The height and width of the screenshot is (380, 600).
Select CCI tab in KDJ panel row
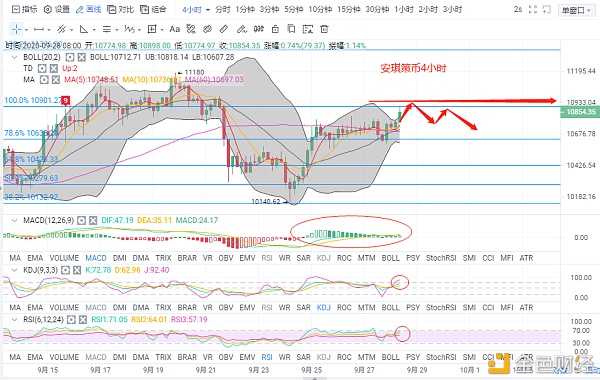pos(488,308)
